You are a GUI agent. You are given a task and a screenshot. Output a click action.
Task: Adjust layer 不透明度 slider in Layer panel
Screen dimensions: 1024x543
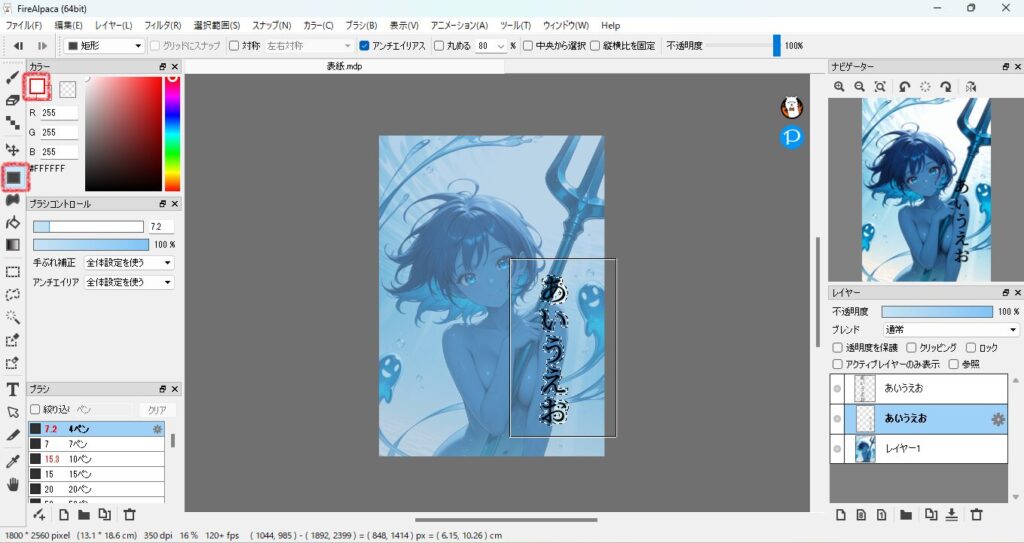936,312
